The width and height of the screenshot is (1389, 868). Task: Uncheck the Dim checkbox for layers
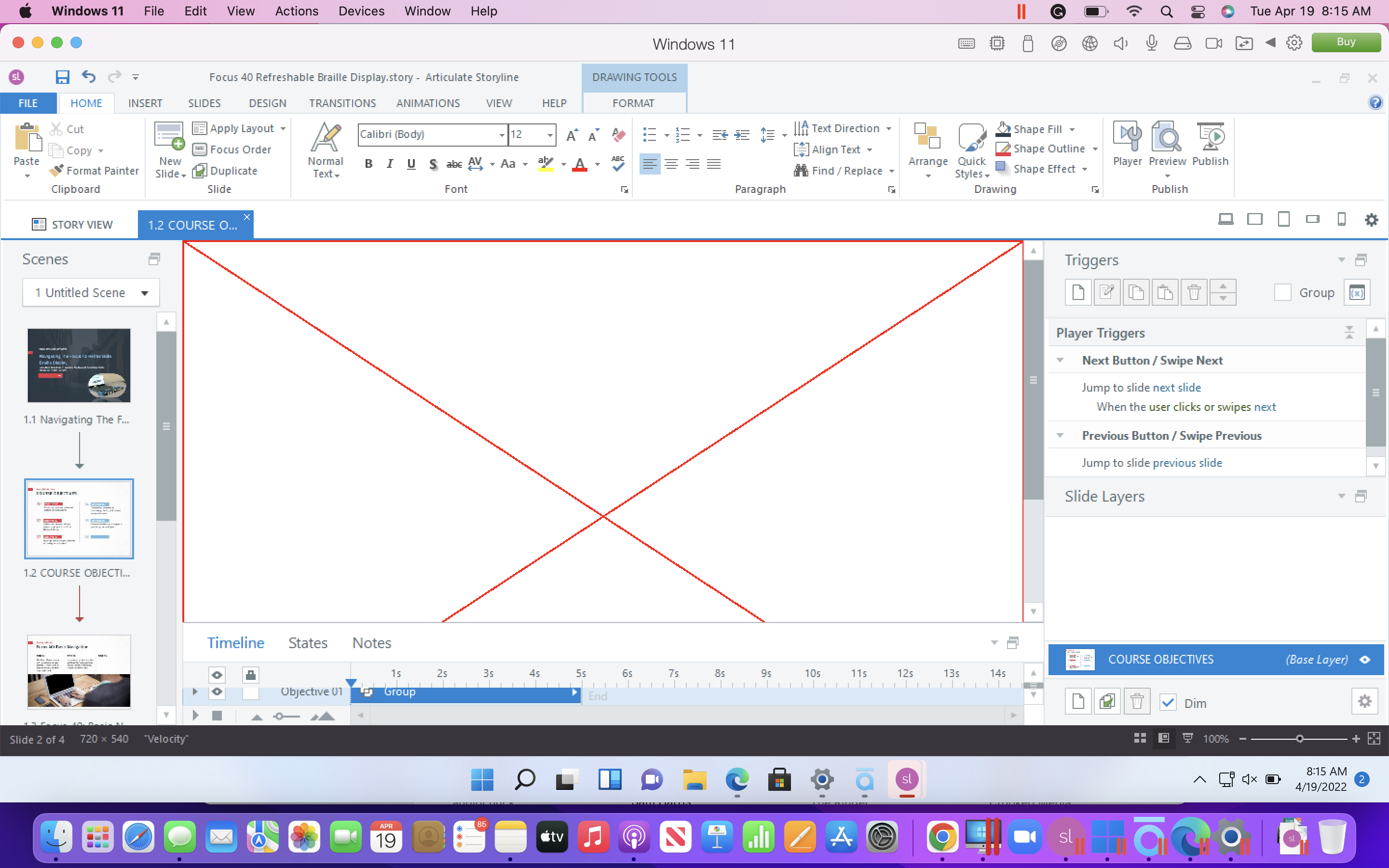point(1168,702)
